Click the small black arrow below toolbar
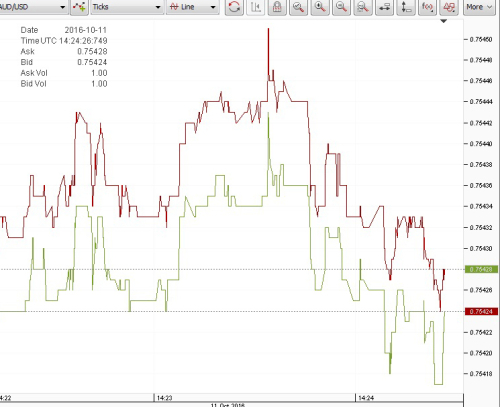 tap(443, 21)
